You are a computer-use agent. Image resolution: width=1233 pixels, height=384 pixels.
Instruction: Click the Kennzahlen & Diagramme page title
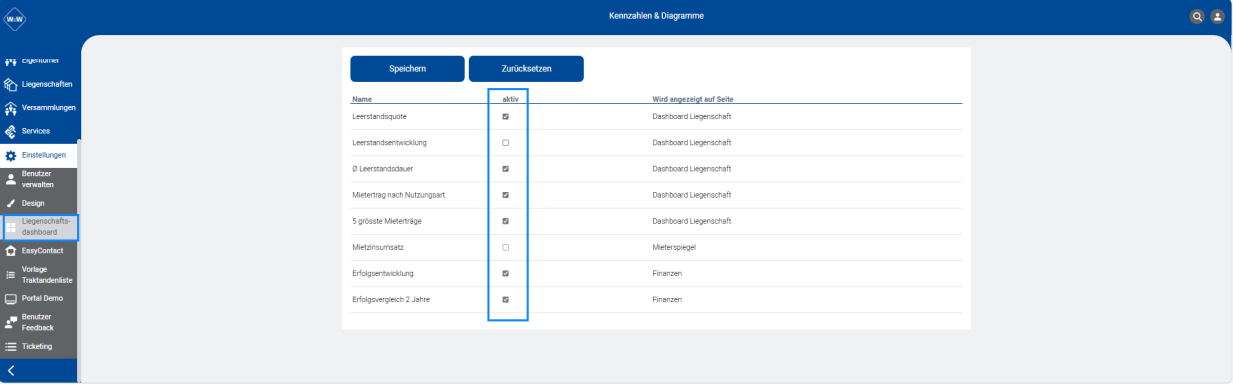point(655,16)
